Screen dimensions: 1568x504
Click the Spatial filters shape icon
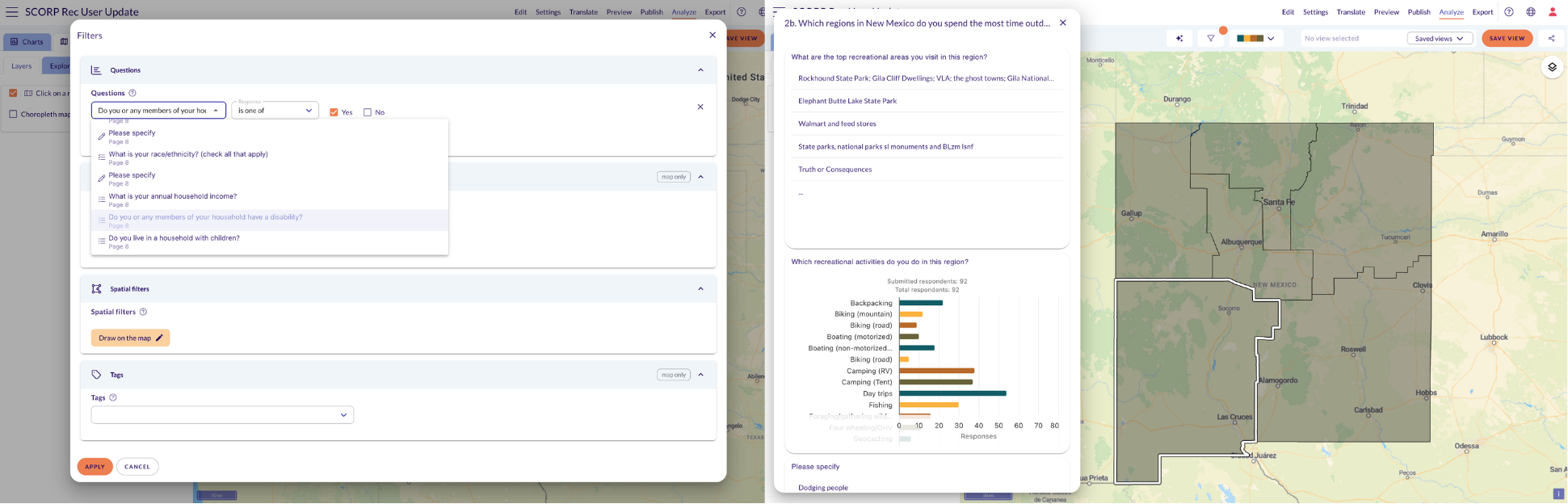click(96, 288)
